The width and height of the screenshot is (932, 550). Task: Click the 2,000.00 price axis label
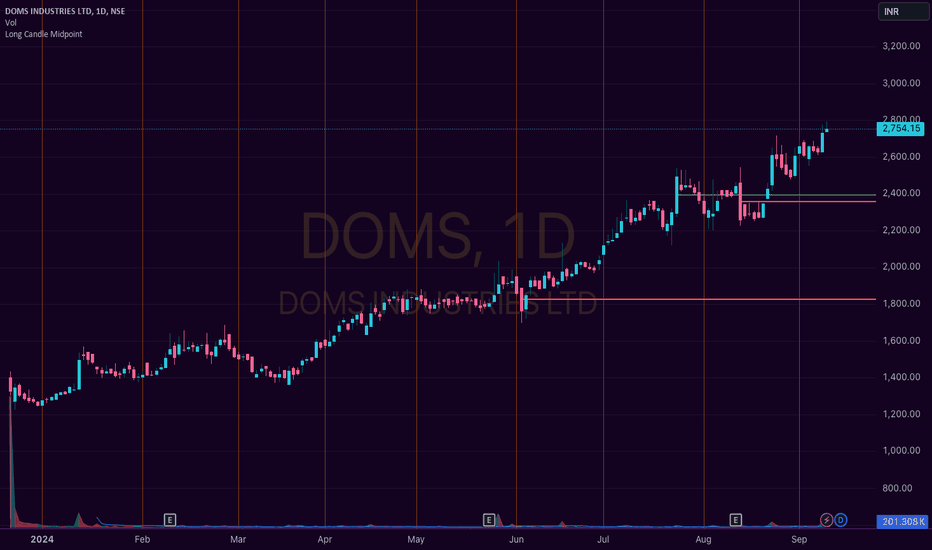pos(901,266)
